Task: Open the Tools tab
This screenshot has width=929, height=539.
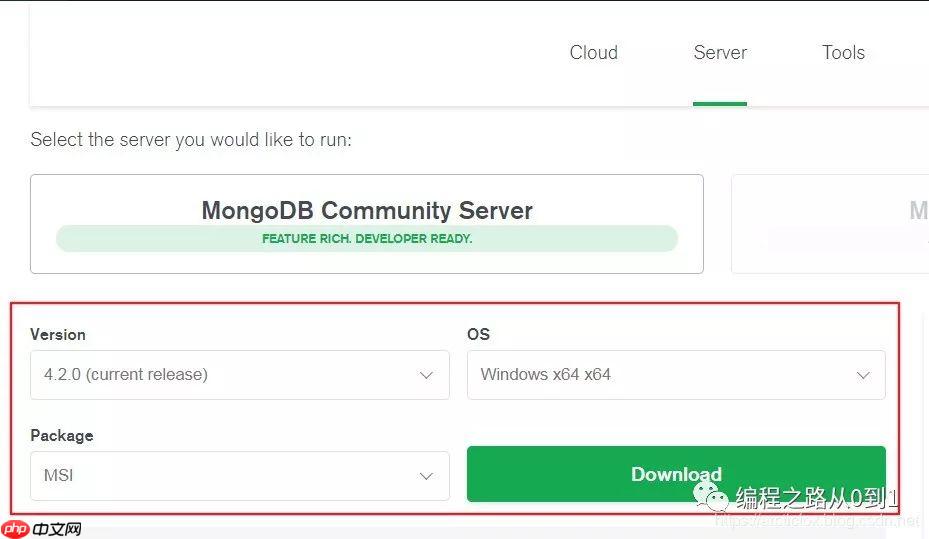Action: tap(843, 53)
